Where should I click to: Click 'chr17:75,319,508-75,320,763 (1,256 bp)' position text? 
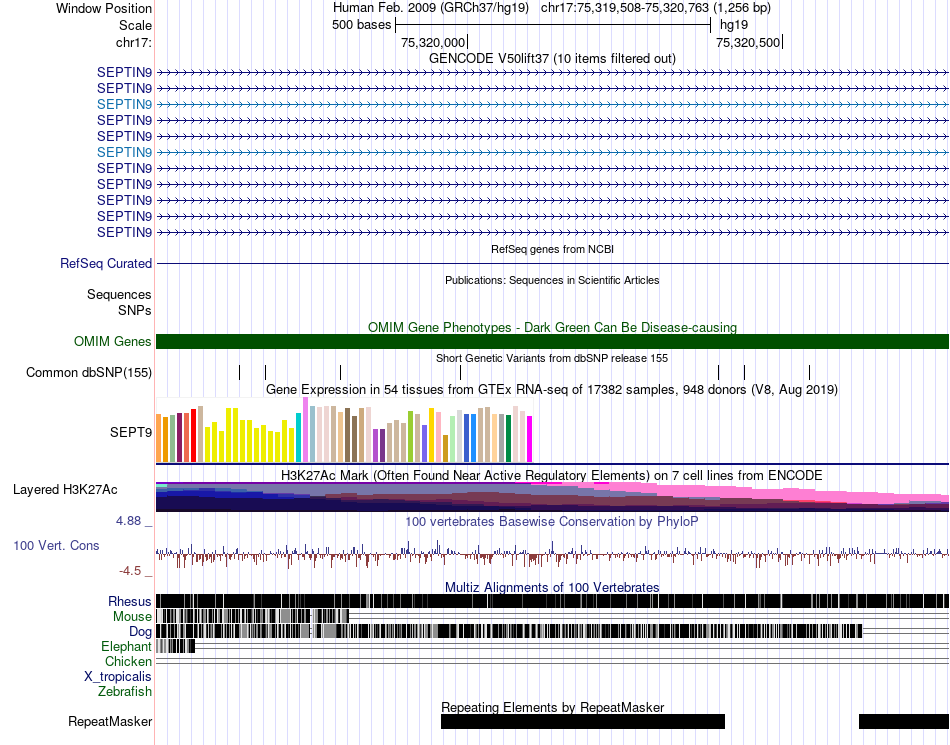pos(656,8)
